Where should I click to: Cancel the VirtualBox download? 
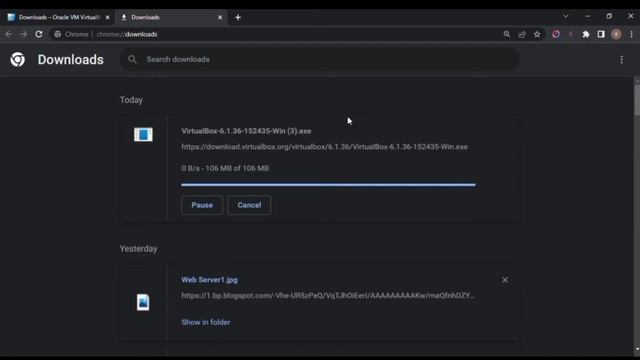pos(249,205)
